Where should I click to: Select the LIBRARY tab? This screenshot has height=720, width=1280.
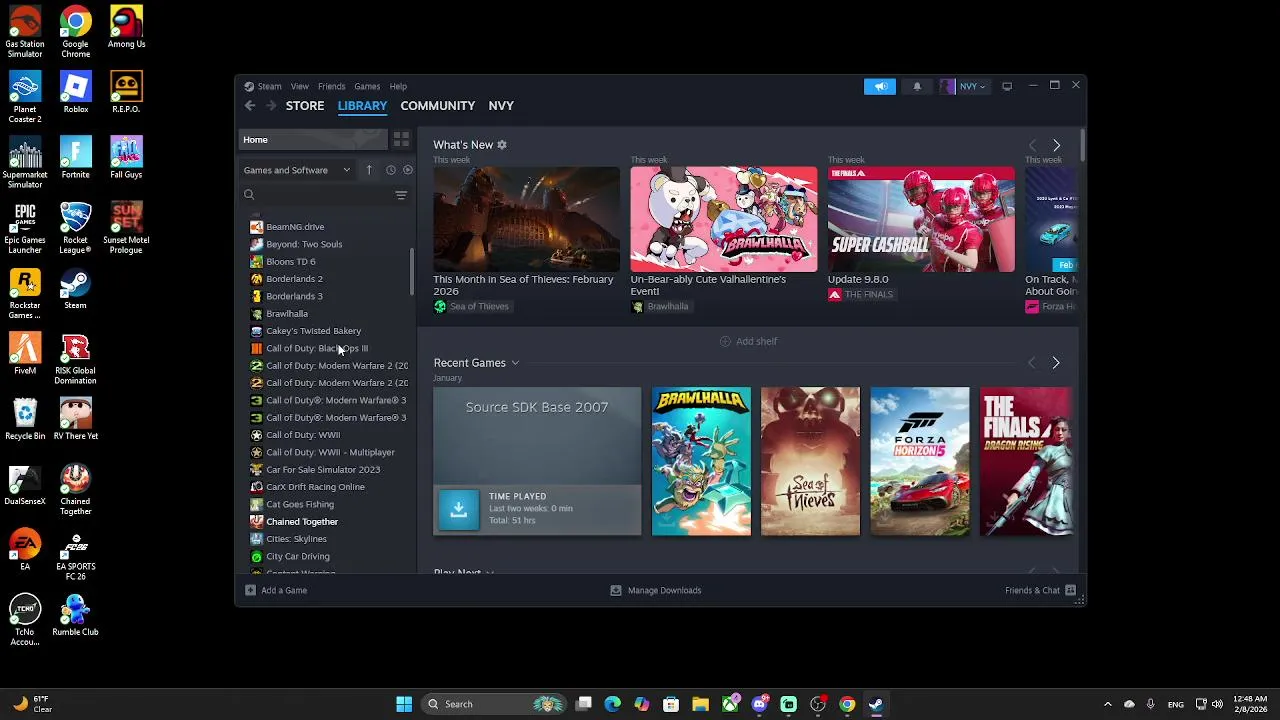362,106
